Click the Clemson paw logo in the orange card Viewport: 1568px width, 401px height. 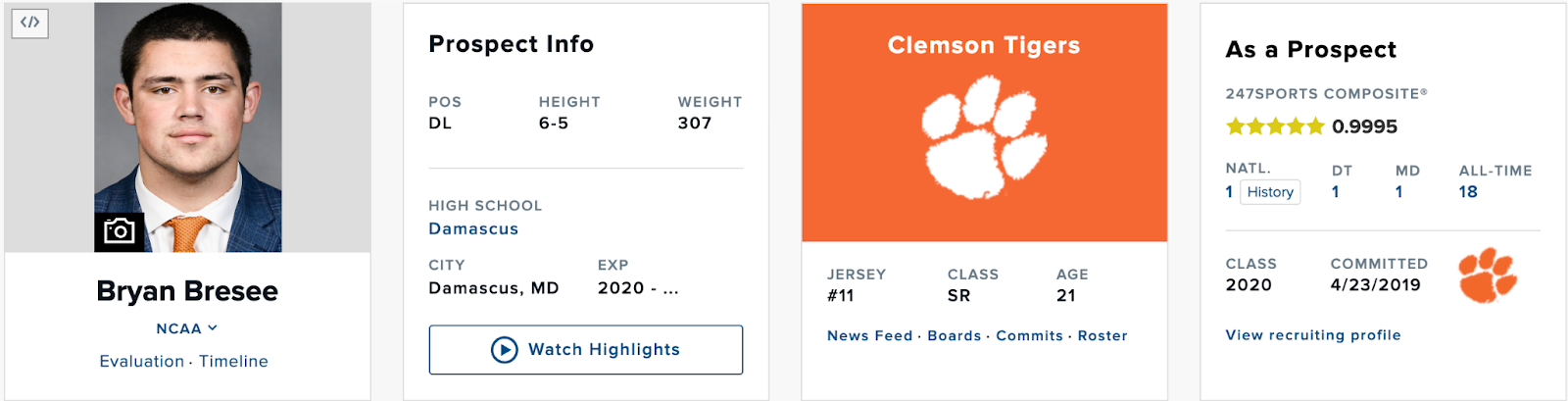(x=984, y=138)
